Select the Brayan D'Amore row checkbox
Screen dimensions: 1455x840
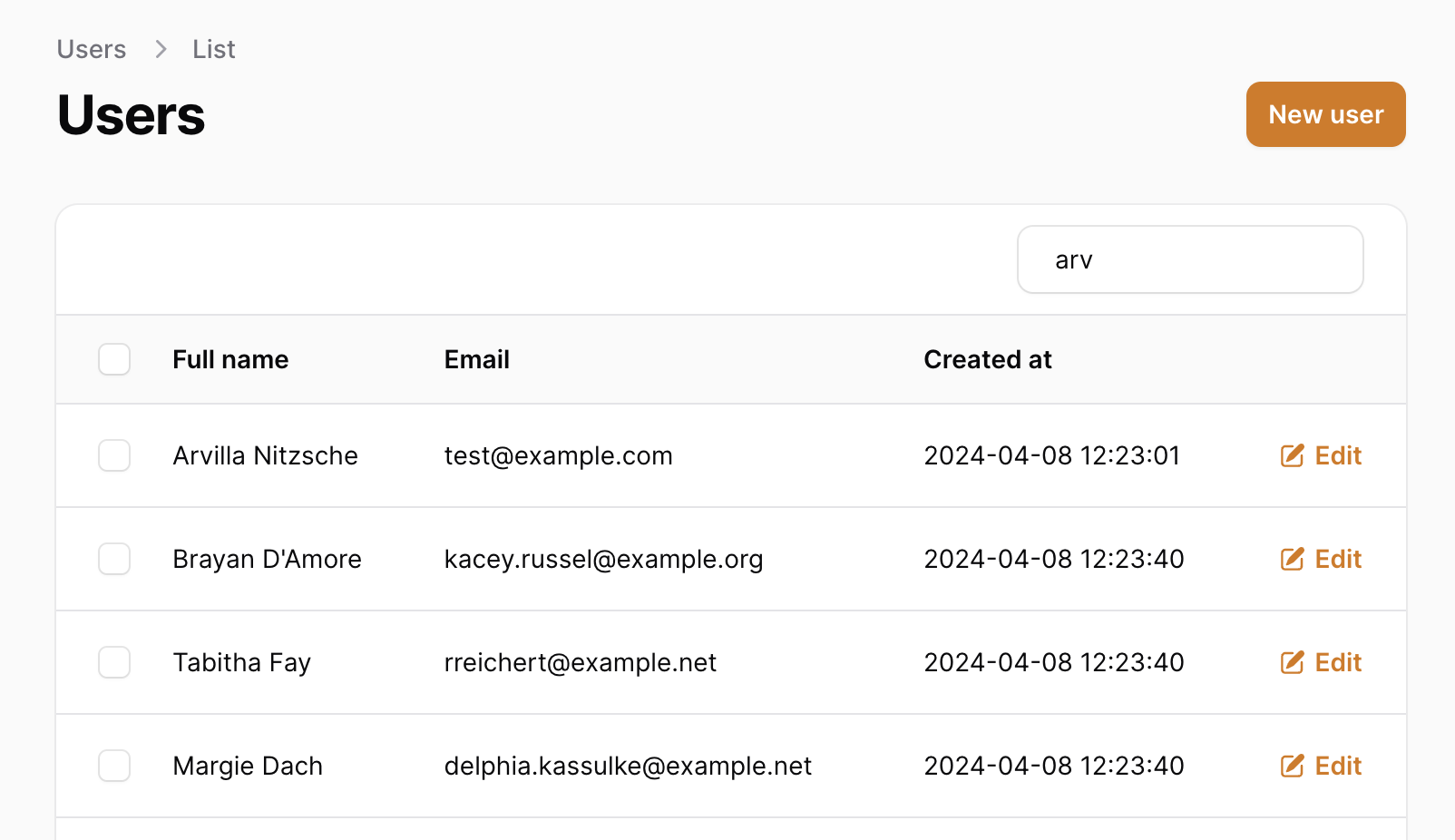114,559
